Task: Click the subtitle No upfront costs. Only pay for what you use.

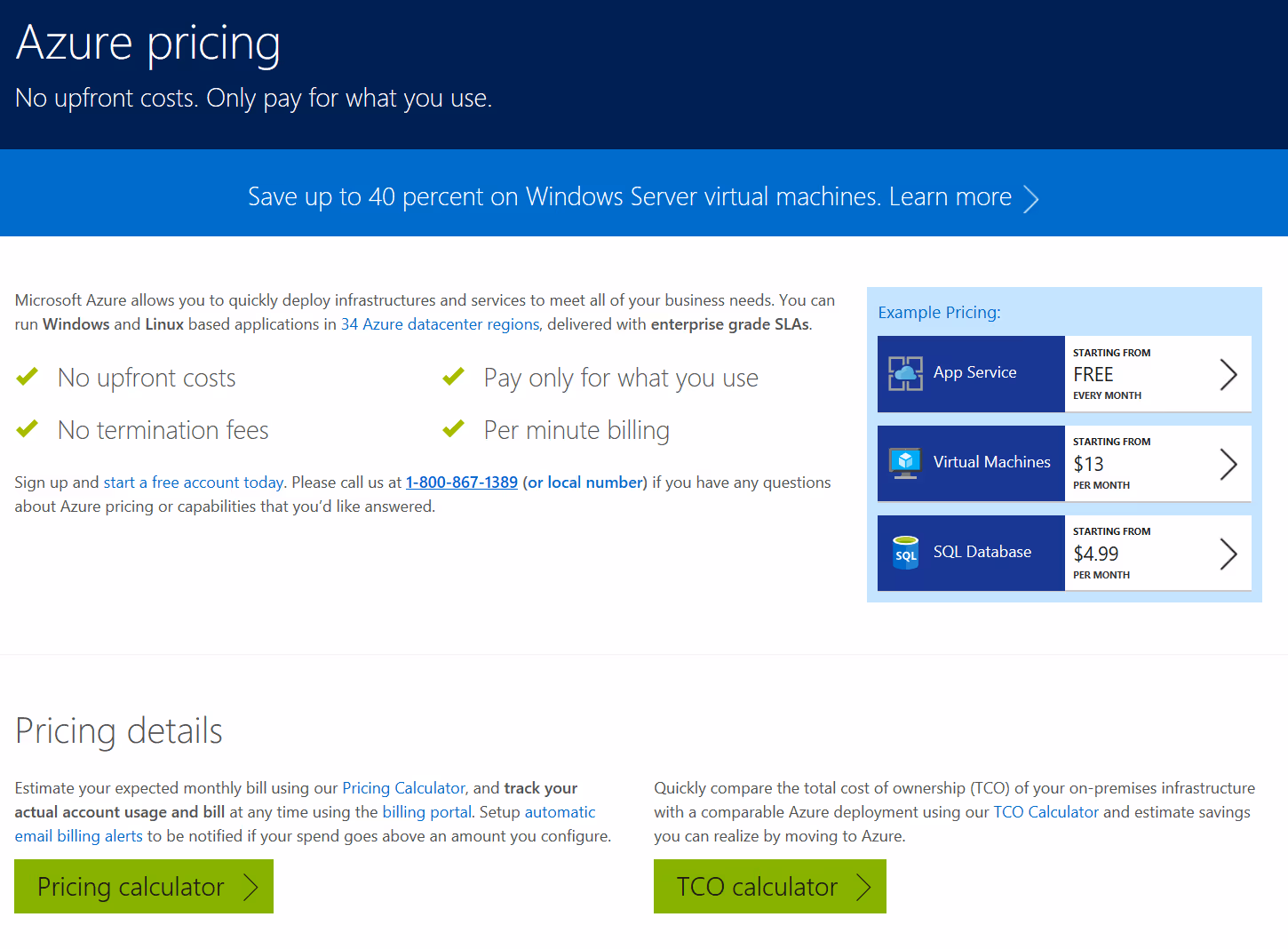Action: pos(254,99)
